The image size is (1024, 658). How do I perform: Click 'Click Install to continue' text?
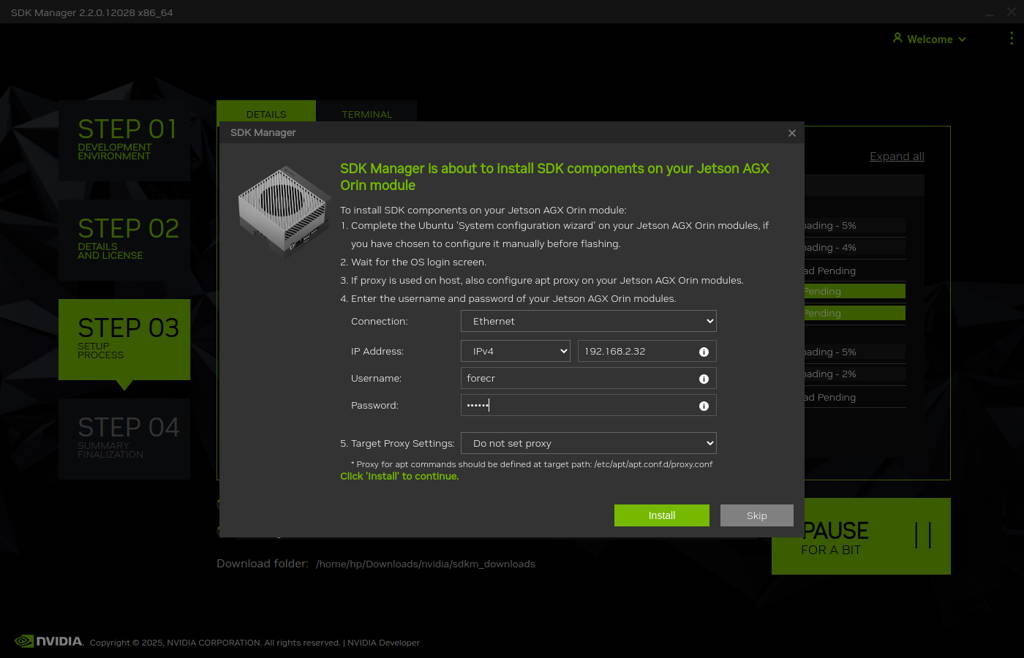399,477
